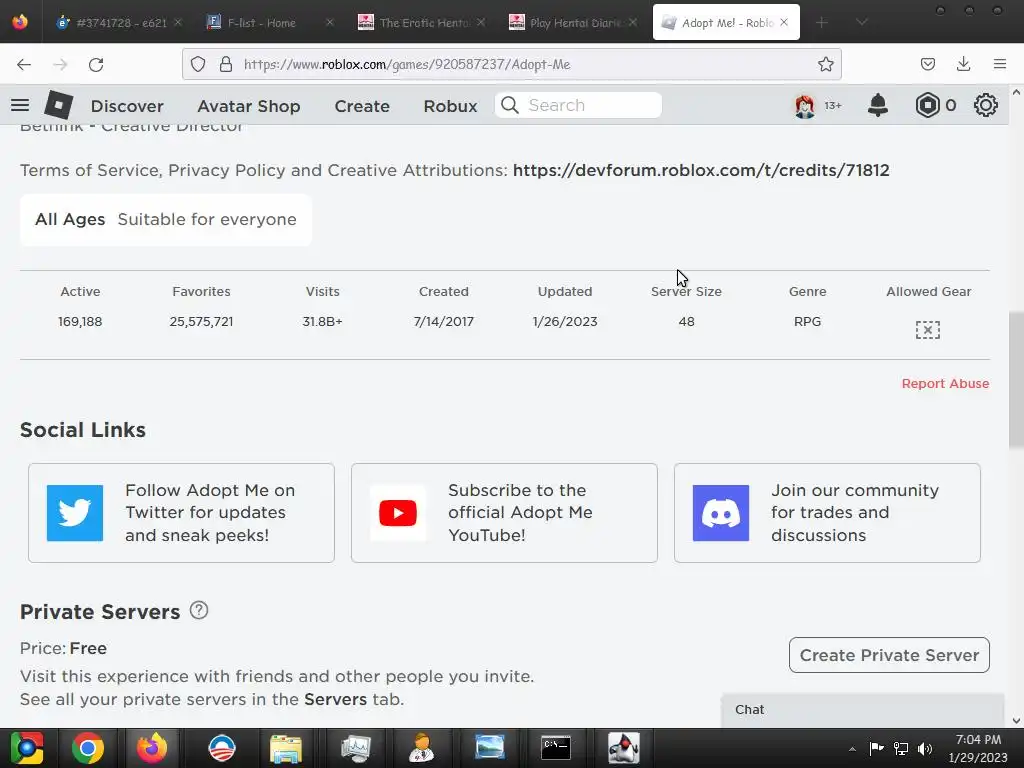
Task: Open the file explorer folder taskbar icon
Action: click(x=285, y=748)
